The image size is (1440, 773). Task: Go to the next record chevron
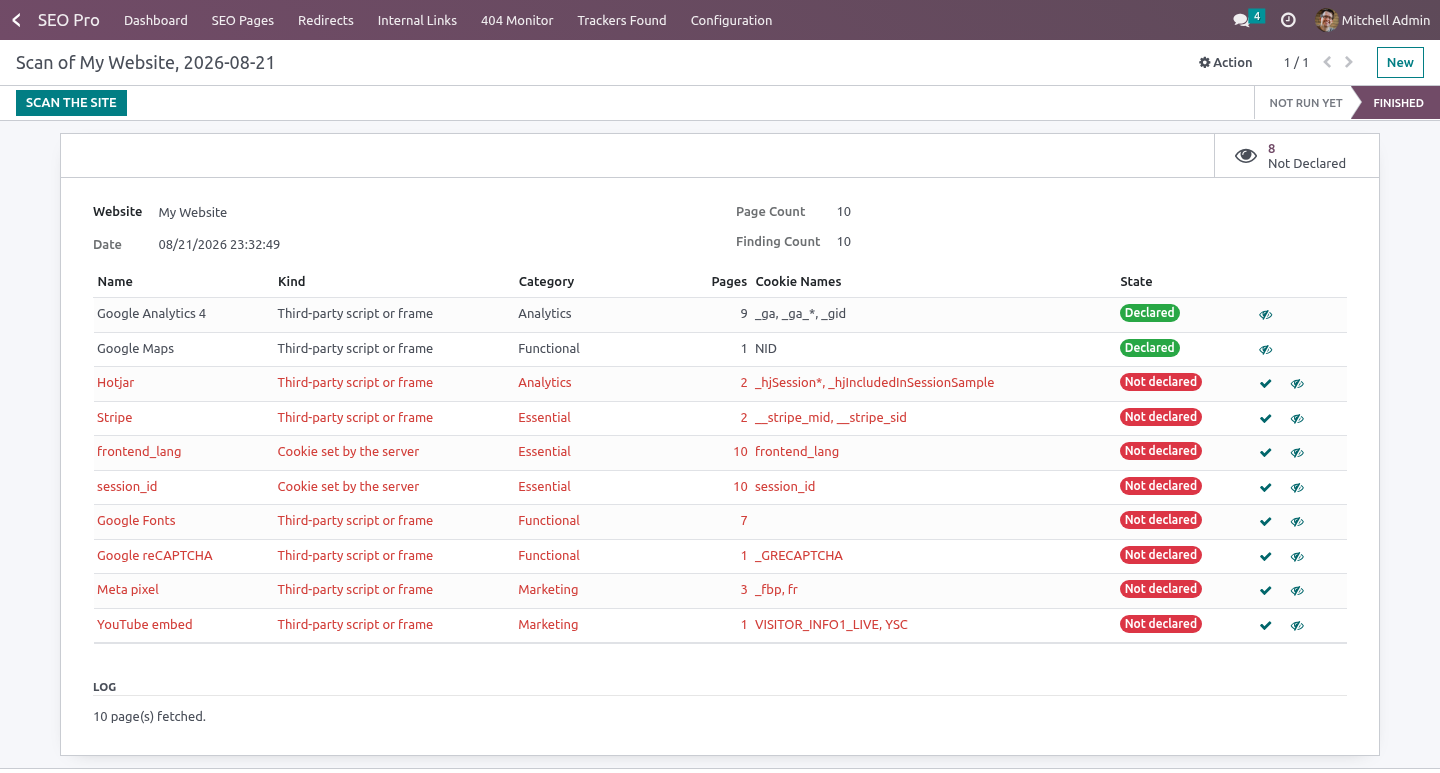(x=1349, y=62)
